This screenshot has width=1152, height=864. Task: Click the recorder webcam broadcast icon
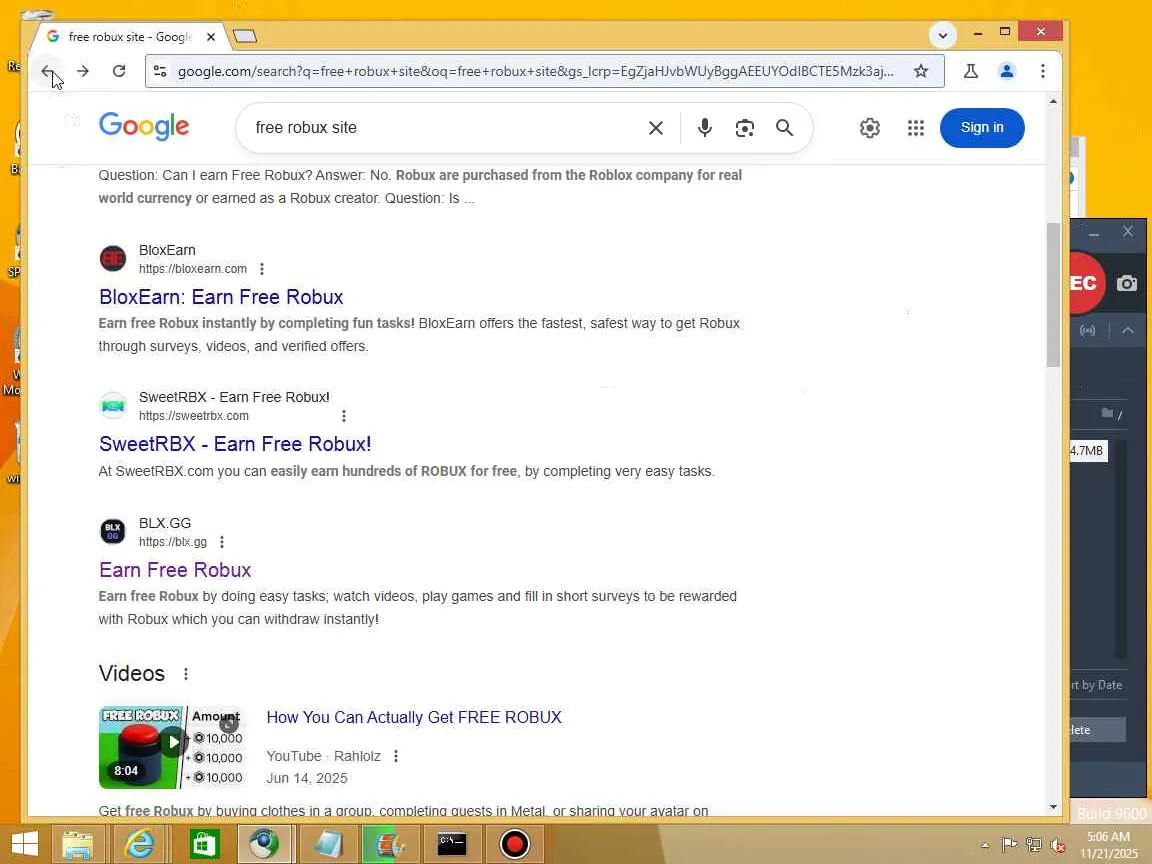[1087, 331]
